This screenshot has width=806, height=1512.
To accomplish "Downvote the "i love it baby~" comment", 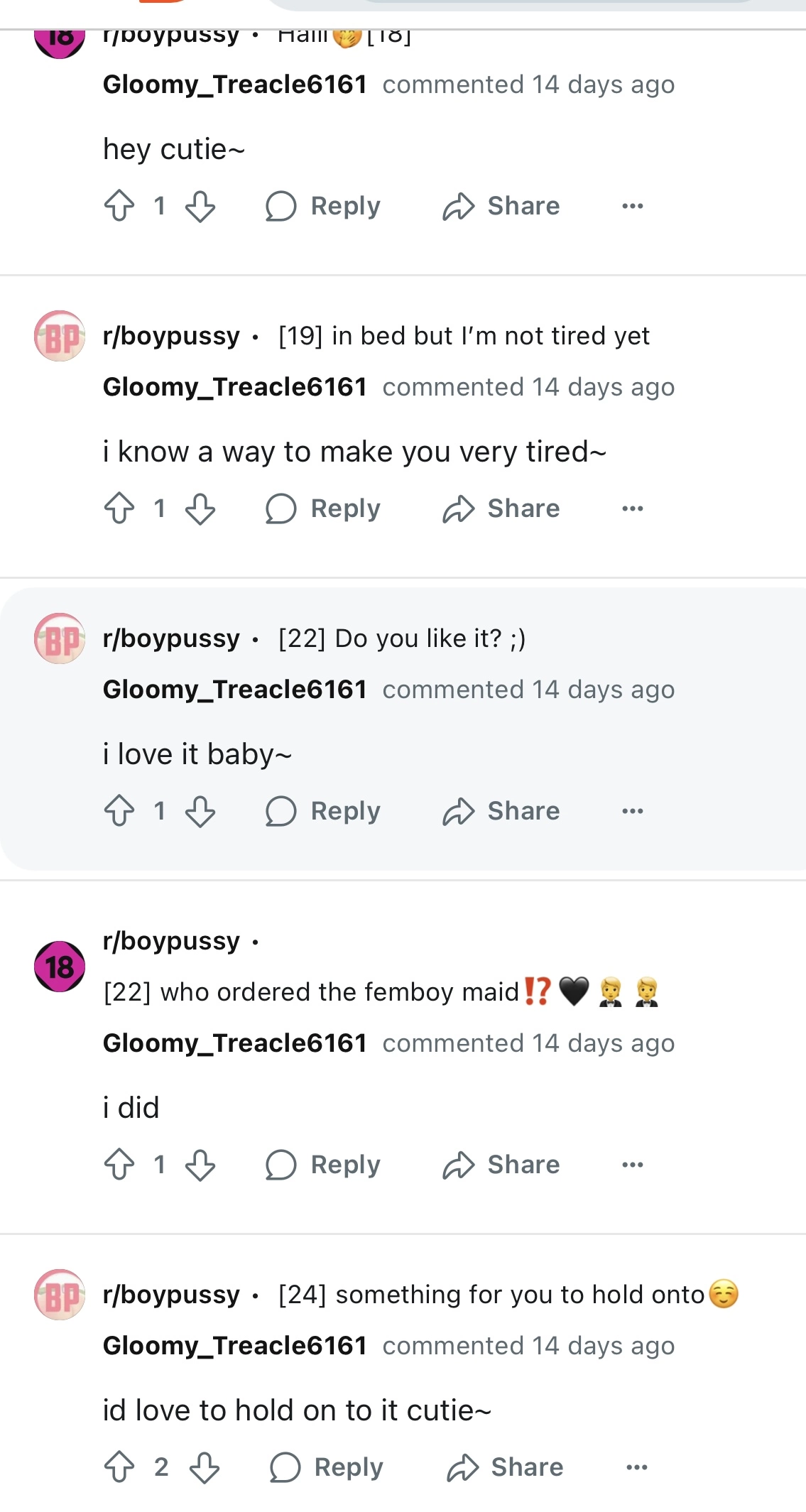I will tap(200, 811).
